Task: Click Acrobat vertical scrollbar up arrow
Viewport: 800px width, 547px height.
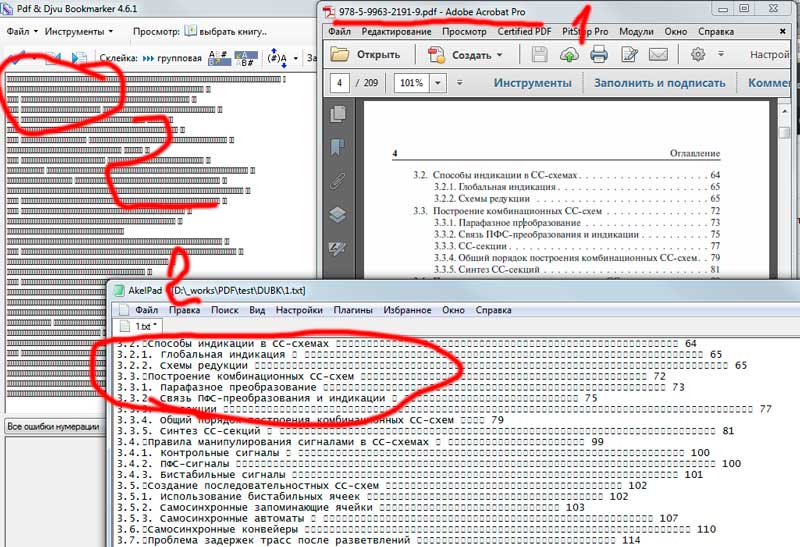Action: click(x=785, y=111)
